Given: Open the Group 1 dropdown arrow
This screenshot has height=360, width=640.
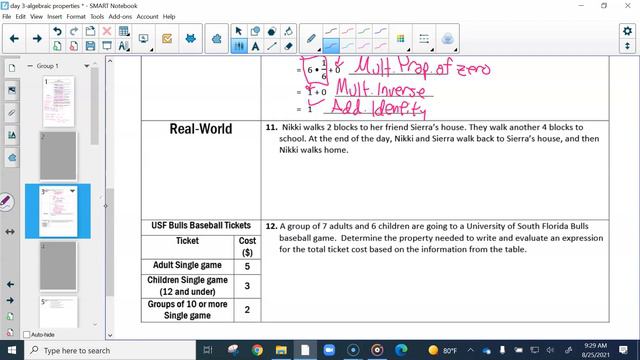Looking at the screenshot, I should coord(87,66).
